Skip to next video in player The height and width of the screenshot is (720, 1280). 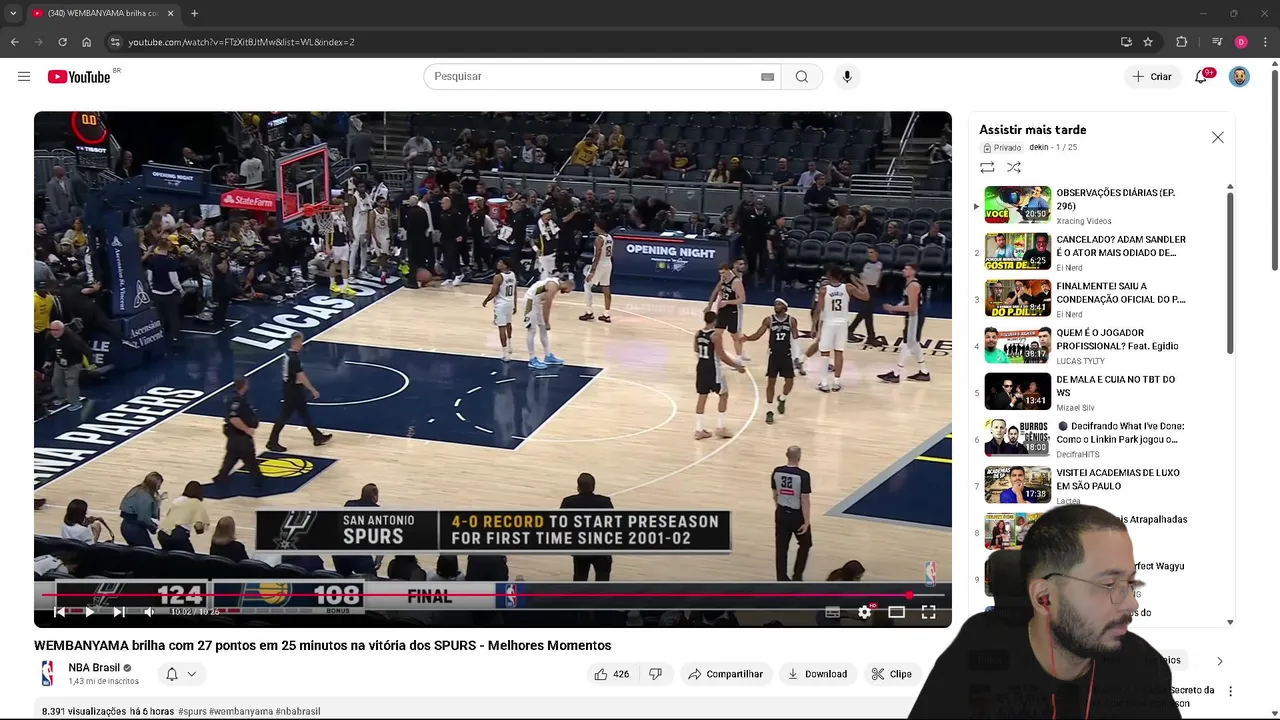(119, 612)
